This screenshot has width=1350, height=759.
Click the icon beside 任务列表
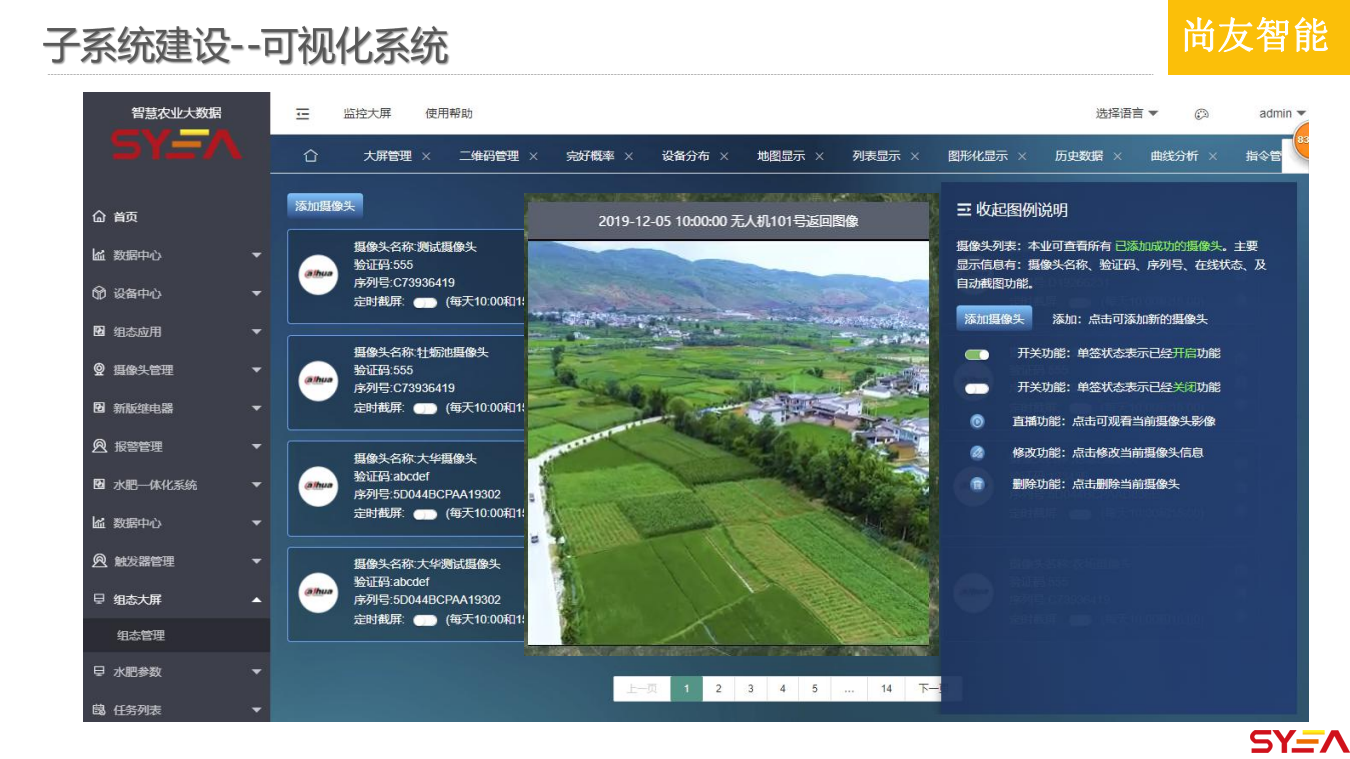[x=99, y=710]
